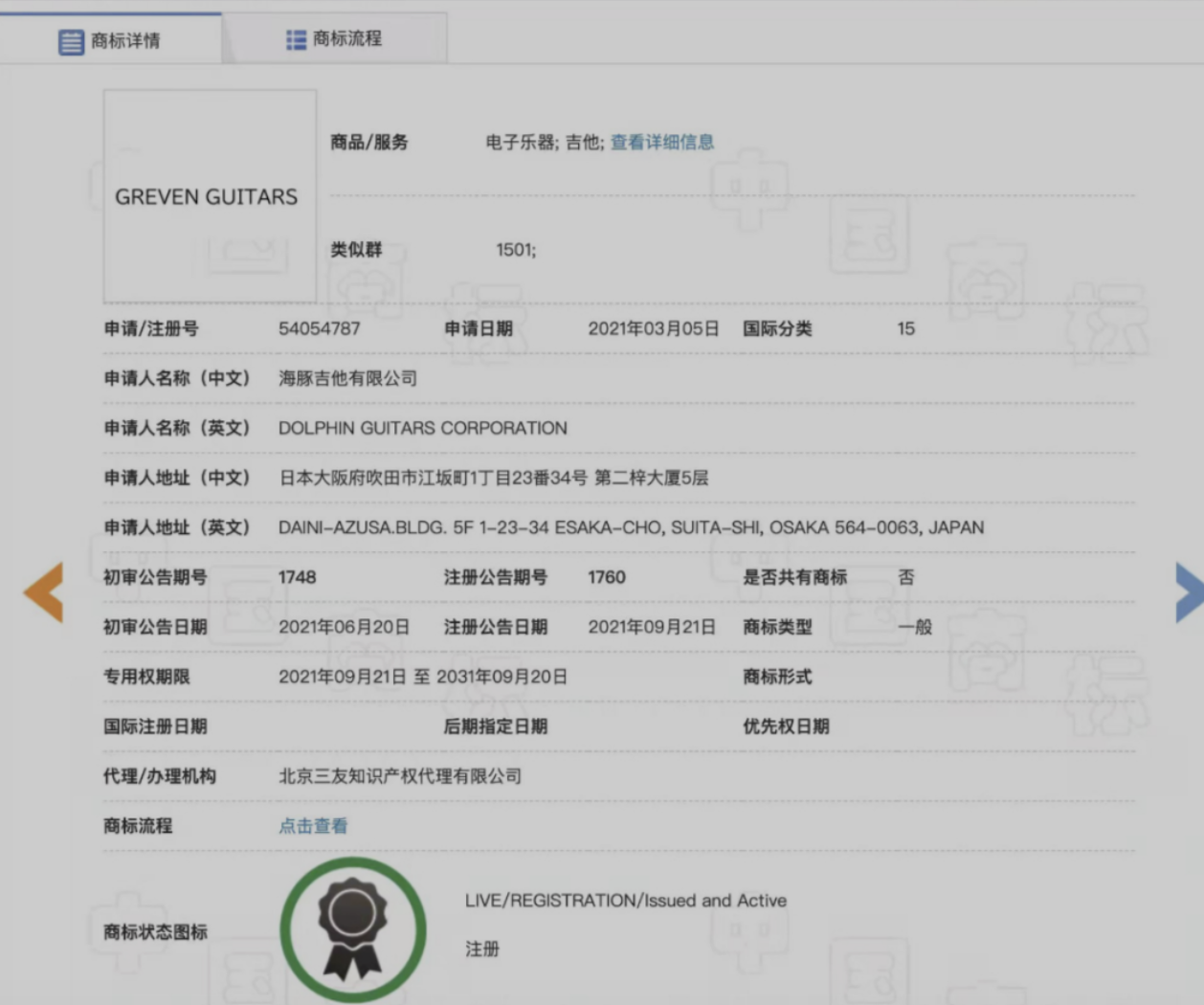Click the 代理/办理机构 field label

pyautogui.click(x=160, y=777)
